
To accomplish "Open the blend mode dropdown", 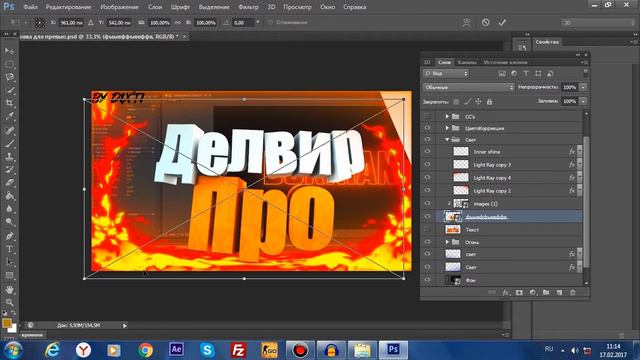I will coord(469,87).
